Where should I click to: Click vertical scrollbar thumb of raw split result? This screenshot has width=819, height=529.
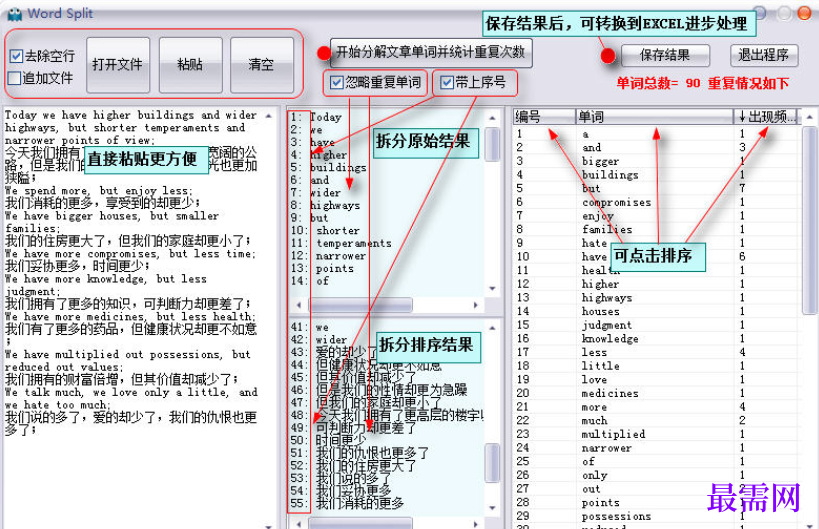tap(492, 145)
